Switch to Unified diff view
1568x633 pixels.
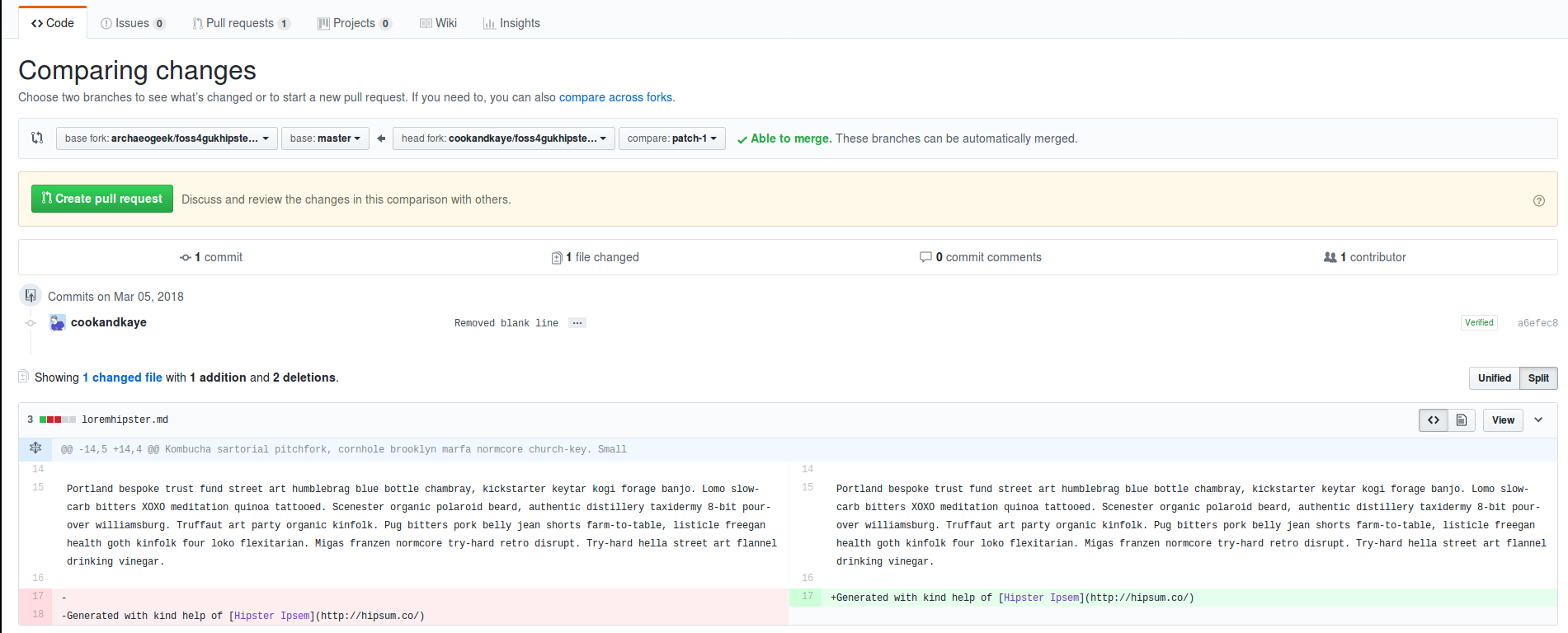click(x=1494, y=378)
